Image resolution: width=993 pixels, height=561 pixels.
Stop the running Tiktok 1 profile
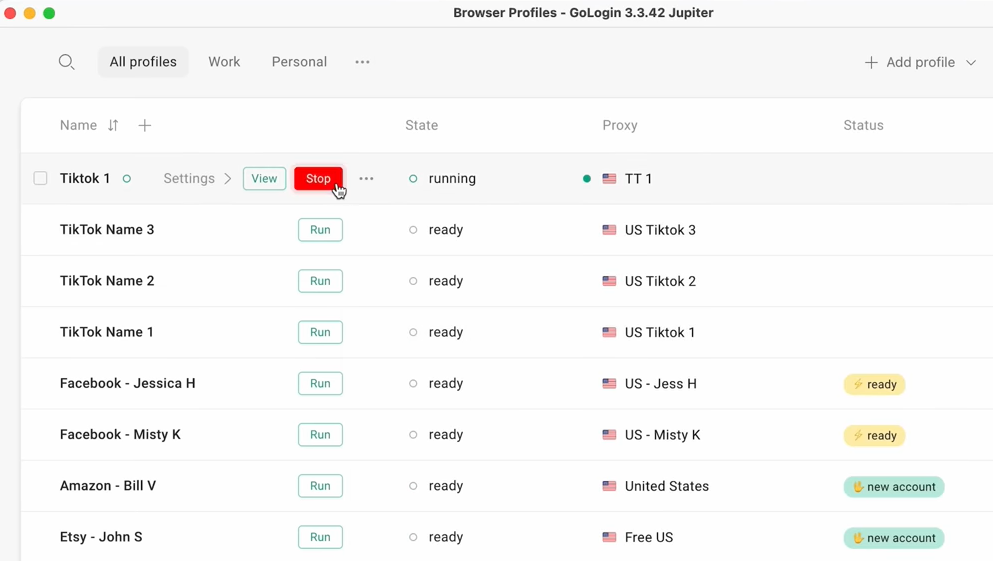pos(319,179)
